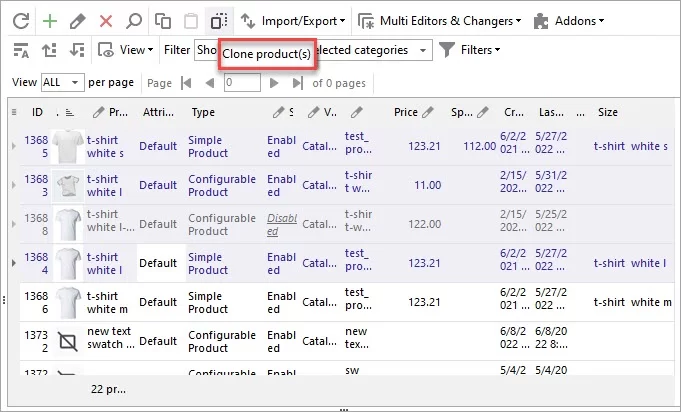The height and width of the screenshot is (412, 681).
Task: Click thumbnail of t-shirt white m
Action: [x=68, y=302]
